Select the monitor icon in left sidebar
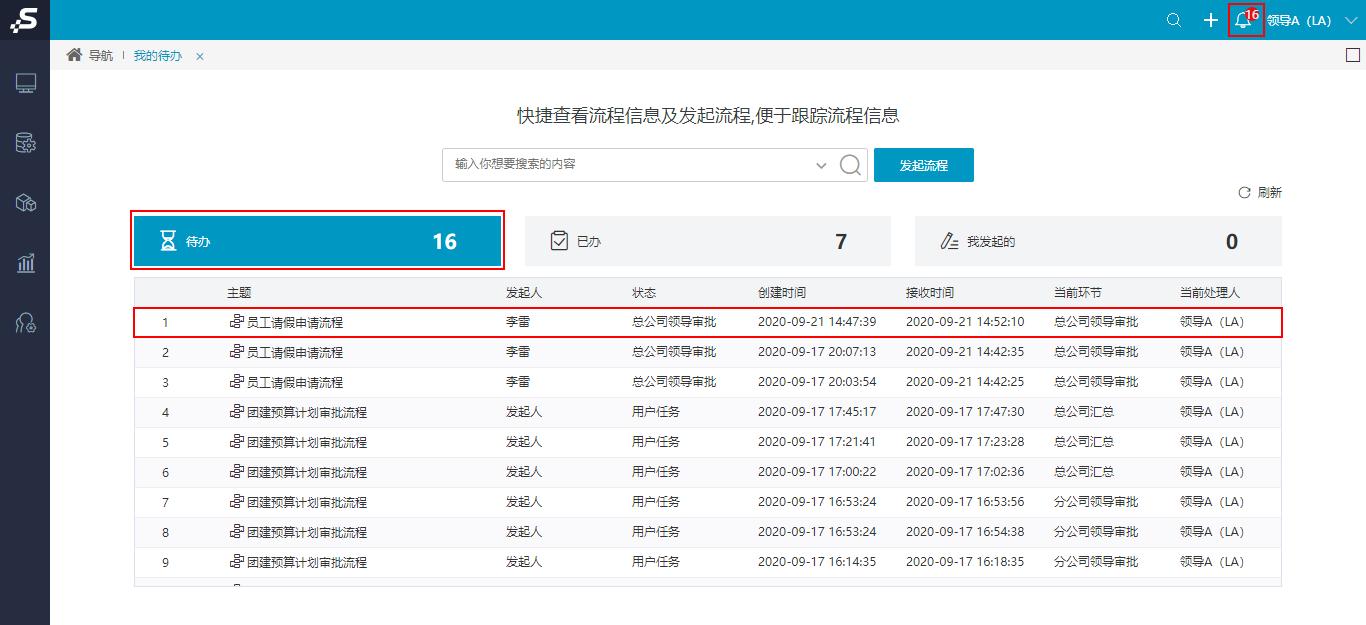 (25, 83)
